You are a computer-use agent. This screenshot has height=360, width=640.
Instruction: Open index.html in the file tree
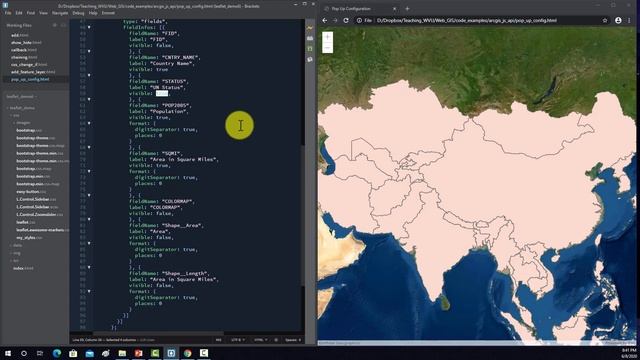pos(23,269)
